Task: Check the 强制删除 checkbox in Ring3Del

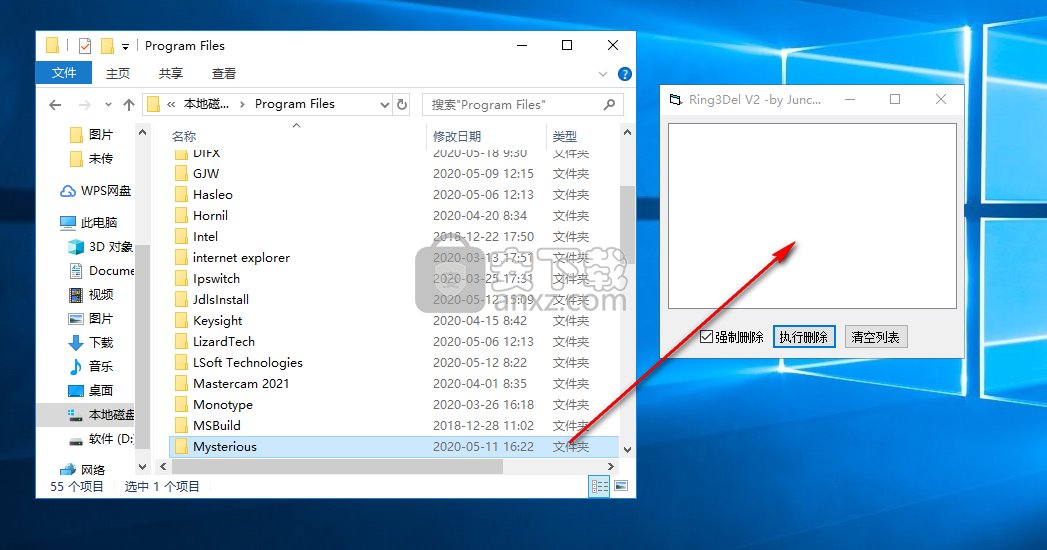Action: (x=706, y=337)
